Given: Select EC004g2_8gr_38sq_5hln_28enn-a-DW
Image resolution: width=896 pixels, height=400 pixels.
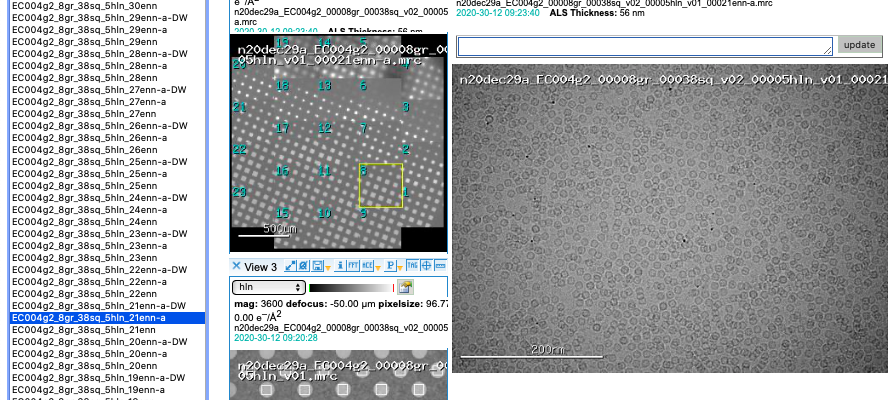Looking at the screenshot, I should coord(107,54).
